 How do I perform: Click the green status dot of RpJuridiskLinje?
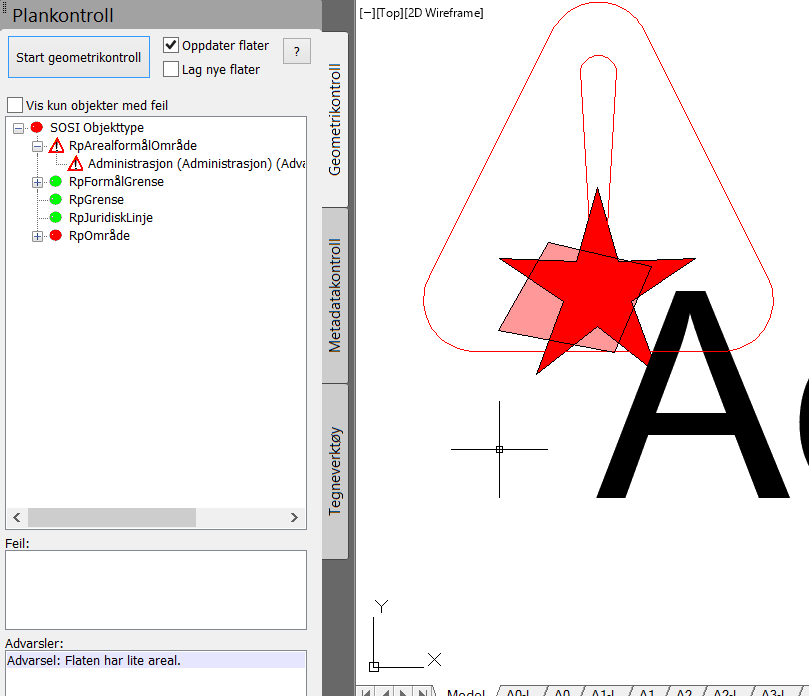56,217
